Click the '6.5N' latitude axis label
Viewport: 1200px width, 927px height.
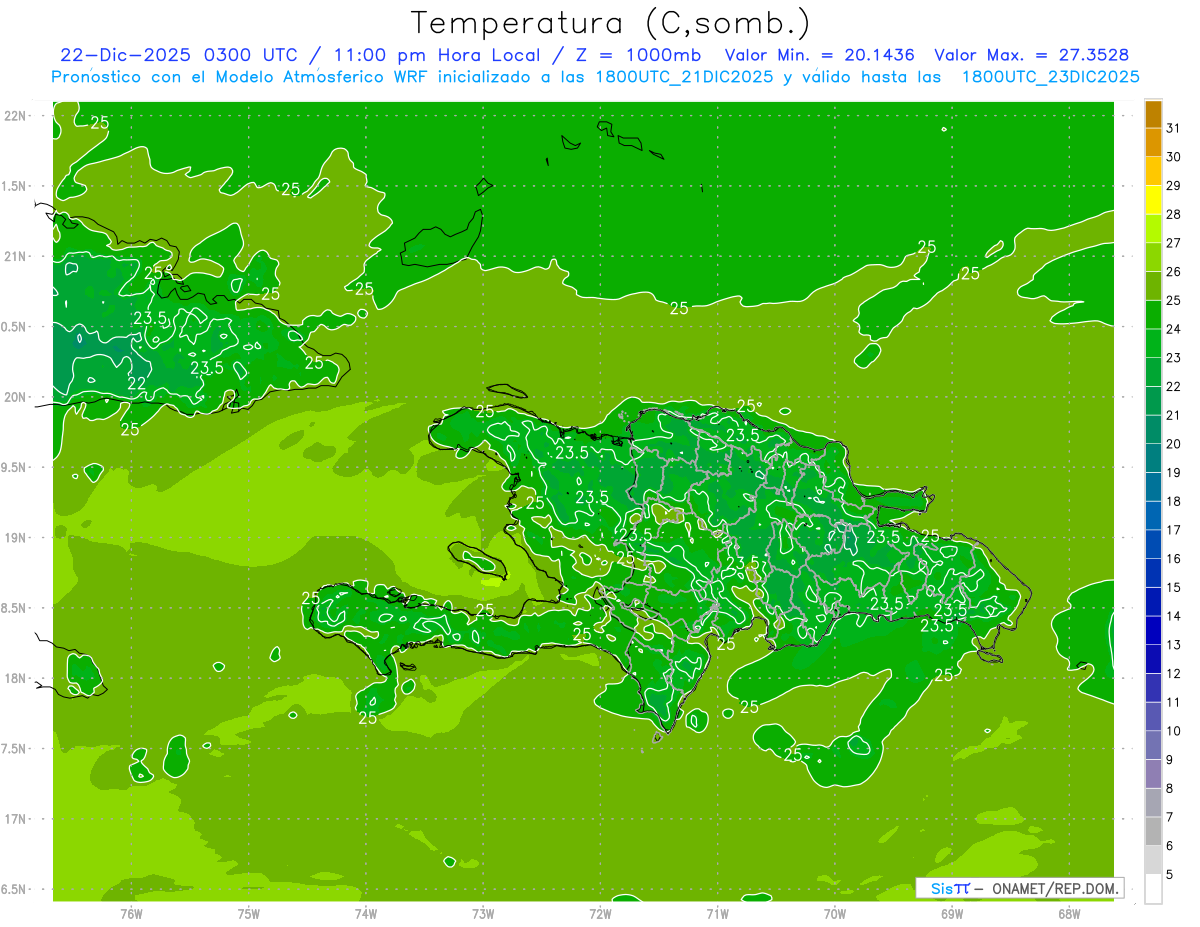click(x=15, y=889)
